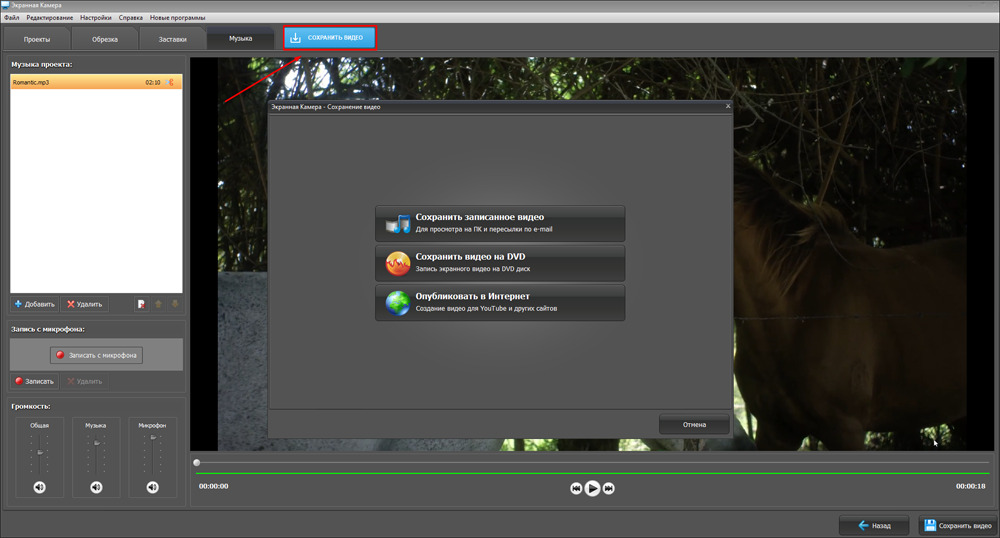Click the Назад button
1000x538 pixels.
(874, 525)
